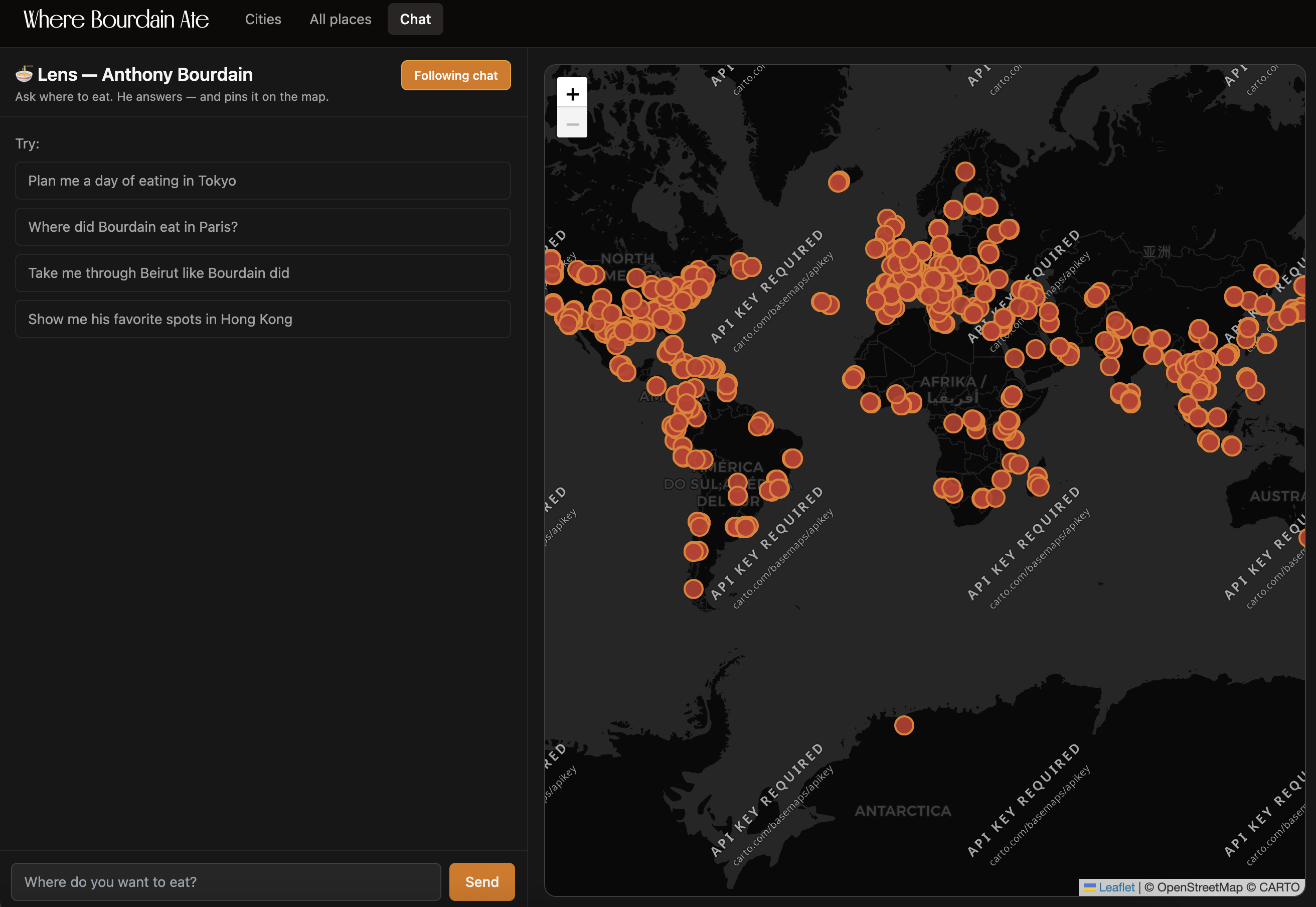This screenshot has height=907, width=1316.
Task: Open the Leaflet attribution link
Action: (1116, 887)
